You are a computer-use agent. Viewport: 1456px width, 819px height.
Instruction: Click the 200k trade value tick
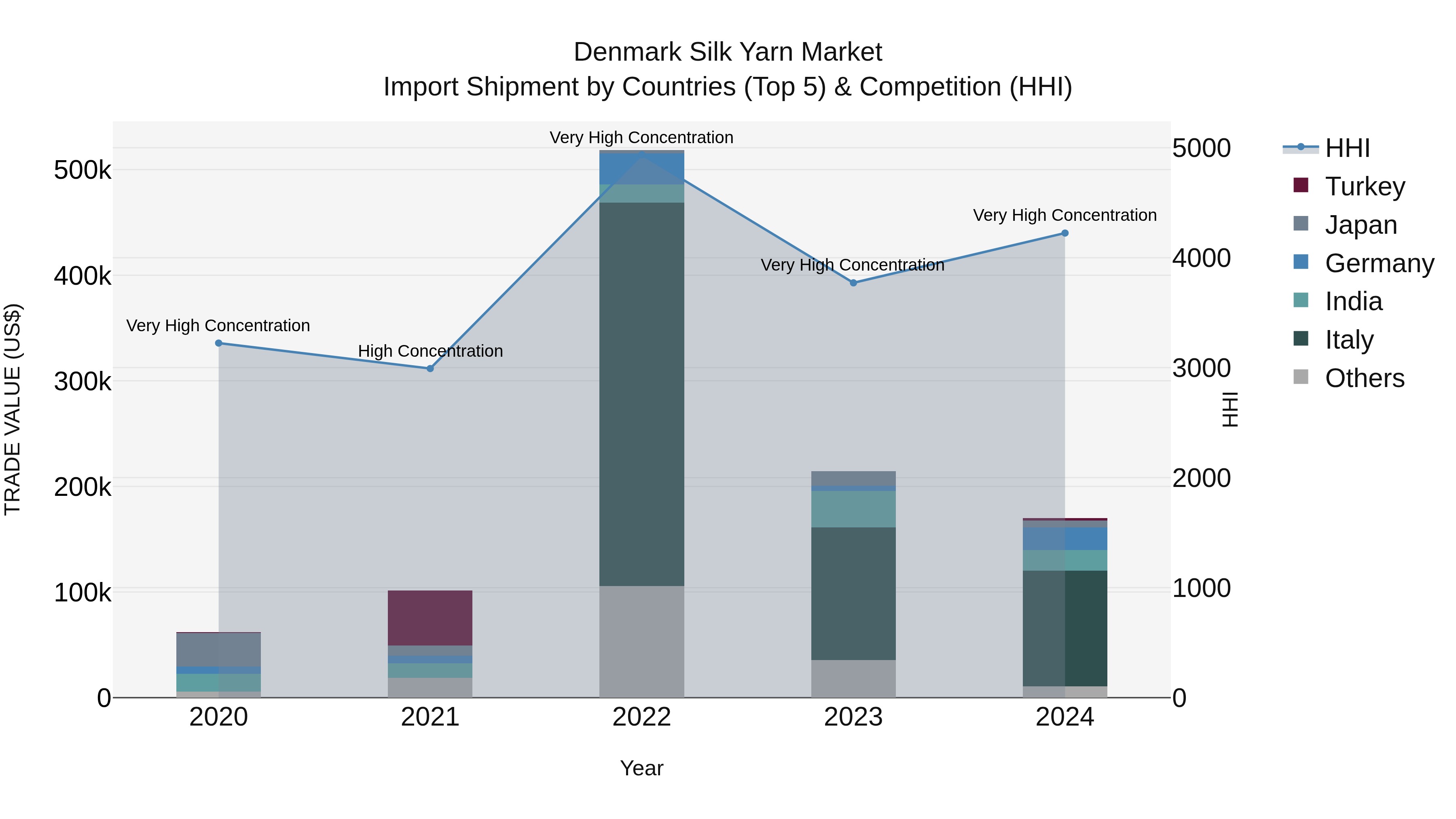click(83, 487)
